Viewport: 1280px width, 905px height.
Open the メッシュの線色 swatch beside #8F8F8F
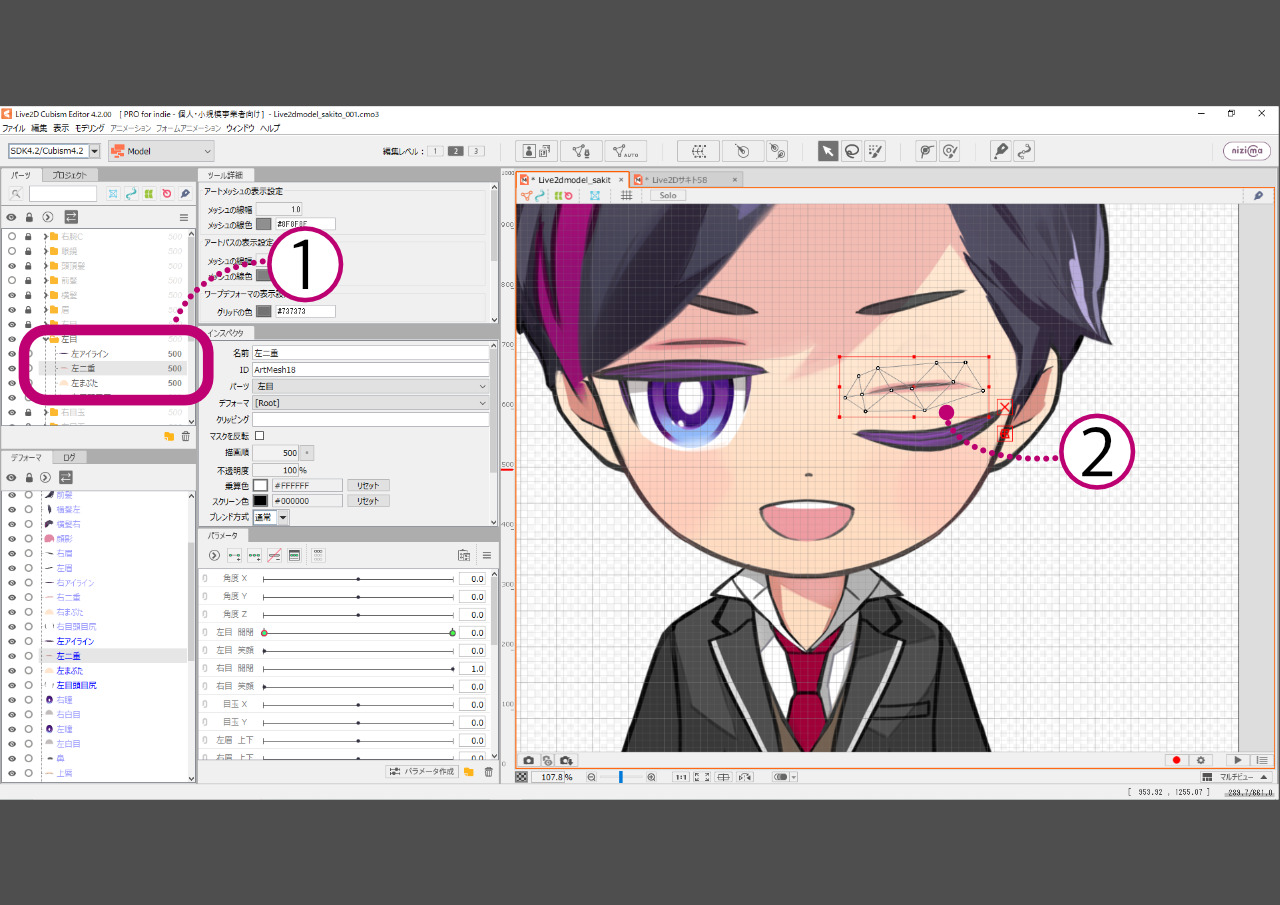[264, 224]
